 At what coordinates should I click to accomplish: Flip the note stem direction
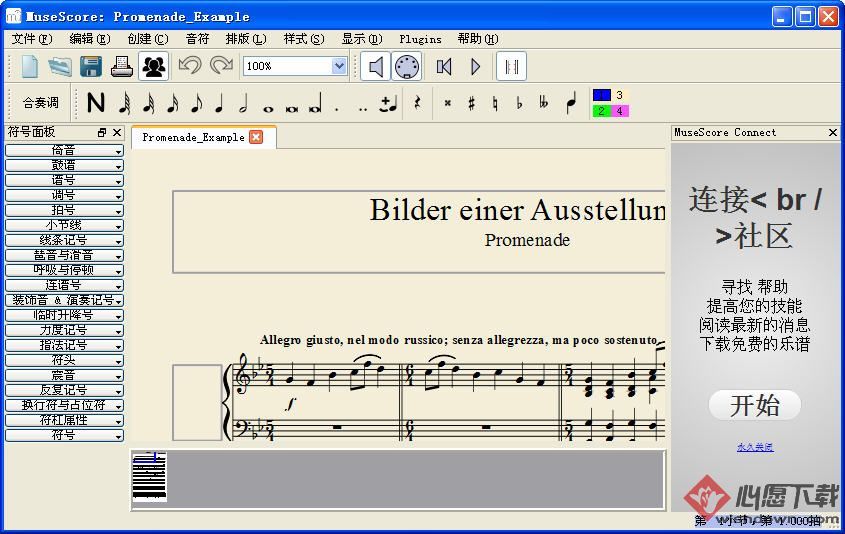[571, 102]
